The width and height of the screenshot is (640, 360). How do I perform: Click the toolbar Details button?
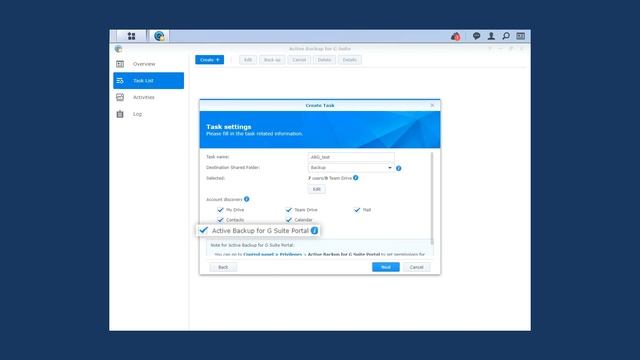pos(349,60)
